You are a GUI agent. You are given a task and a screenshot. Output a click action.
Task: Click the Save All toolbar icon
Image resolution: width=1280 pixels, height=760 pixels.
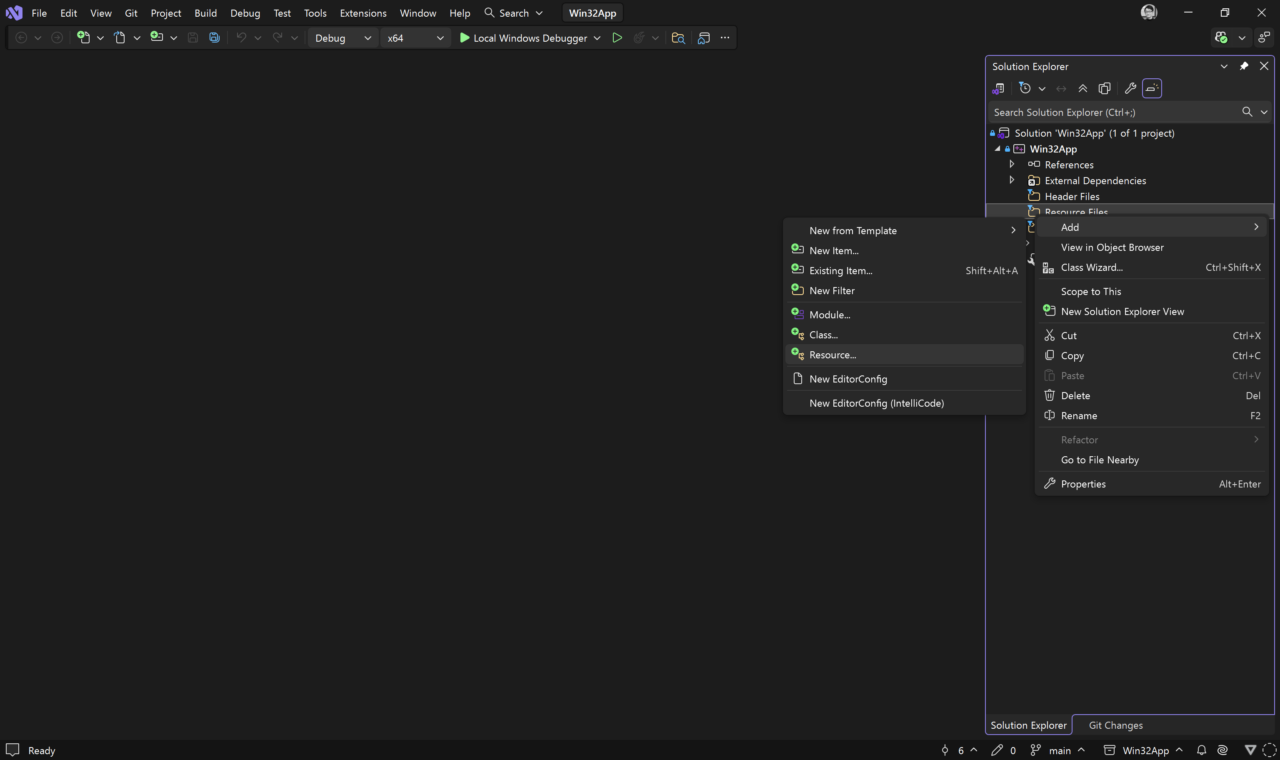[x=214, y=38]
